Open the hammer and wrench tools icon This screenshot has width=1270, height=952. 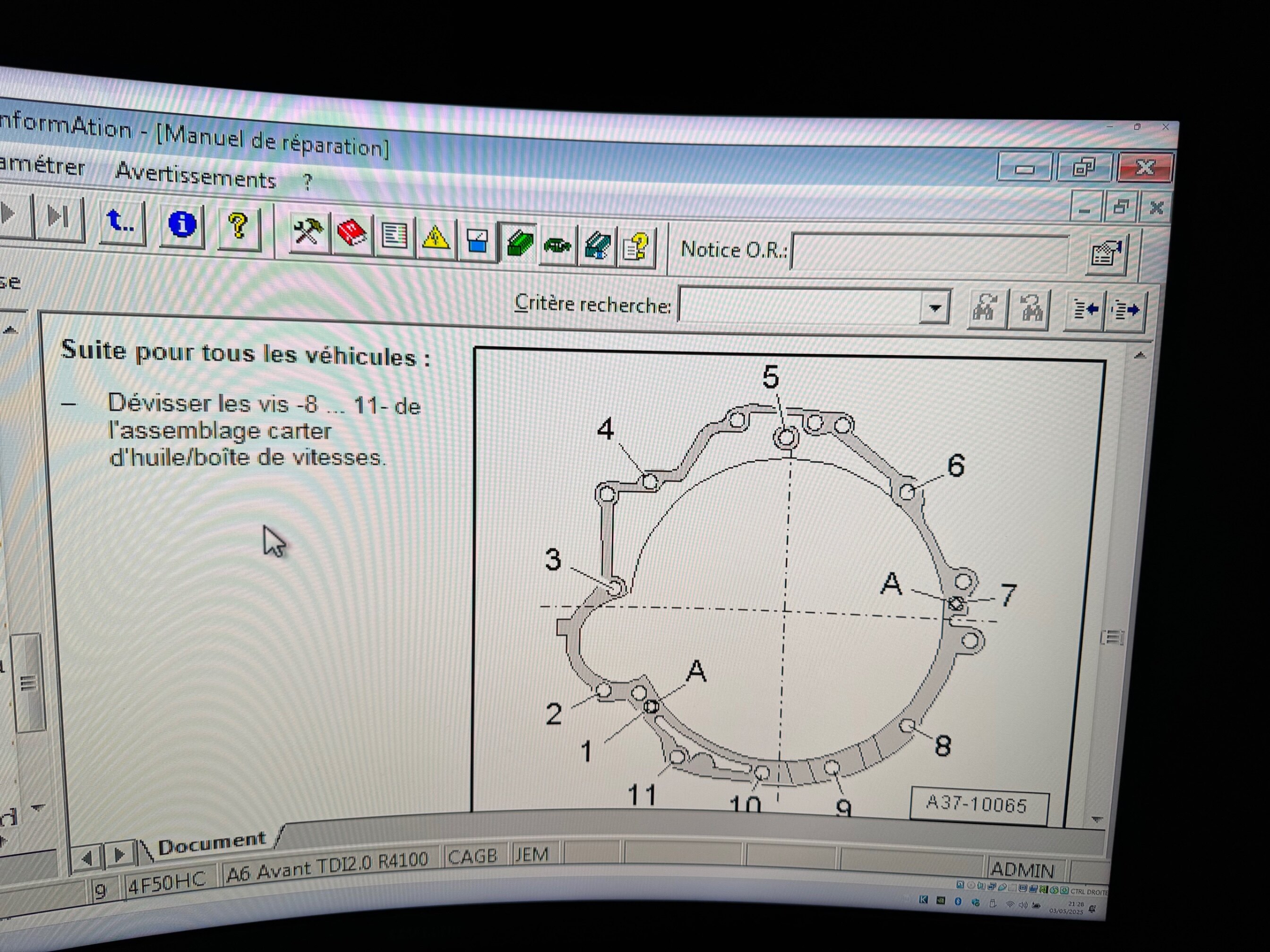point(309,232)
